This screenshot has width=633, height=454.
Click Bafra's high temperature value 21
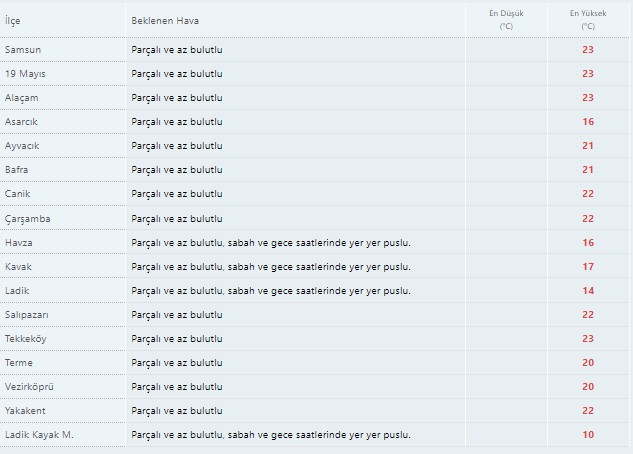588,169
